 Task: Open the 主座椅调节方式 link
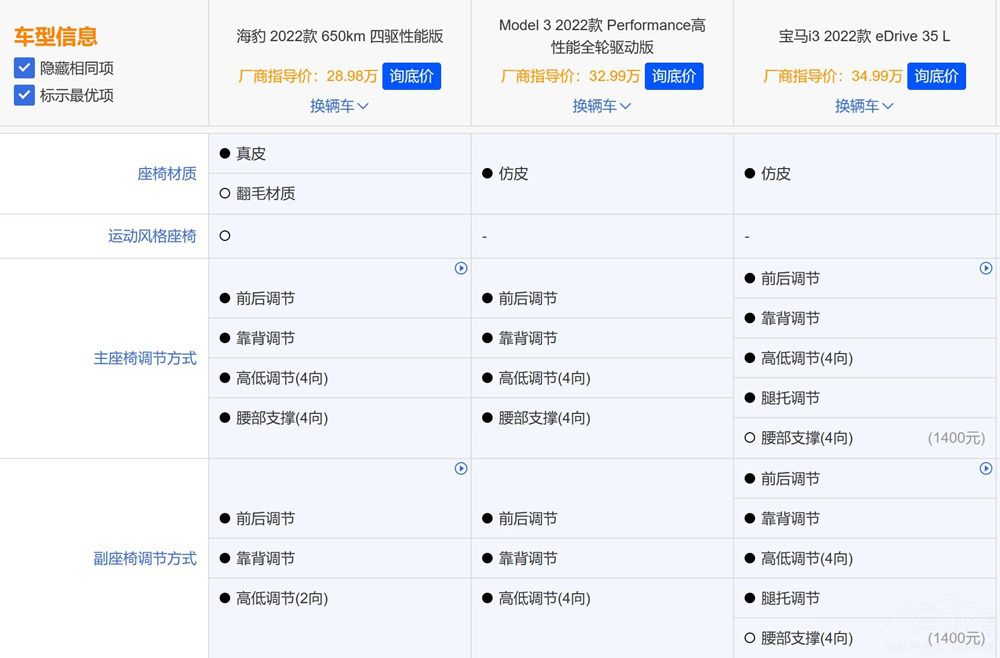click(145, 358)
